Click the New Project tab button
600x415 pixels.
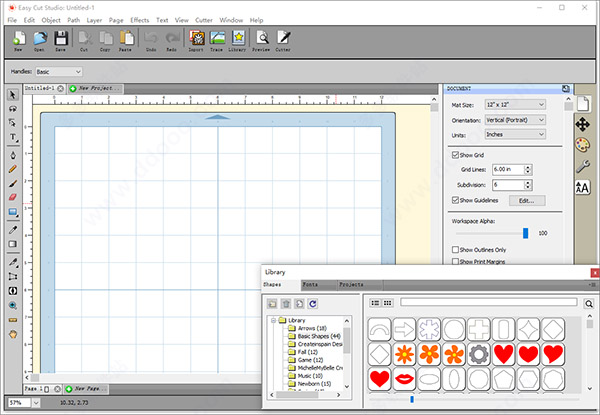coord(95,88)
